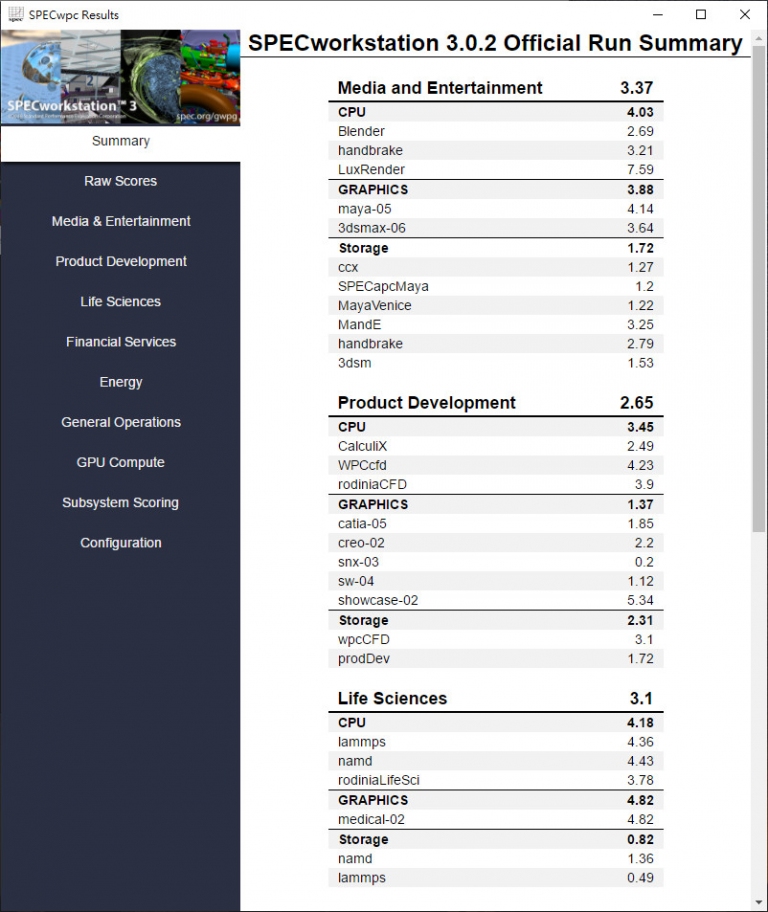Minimize the SPECwpc Results window

point(658,15)
